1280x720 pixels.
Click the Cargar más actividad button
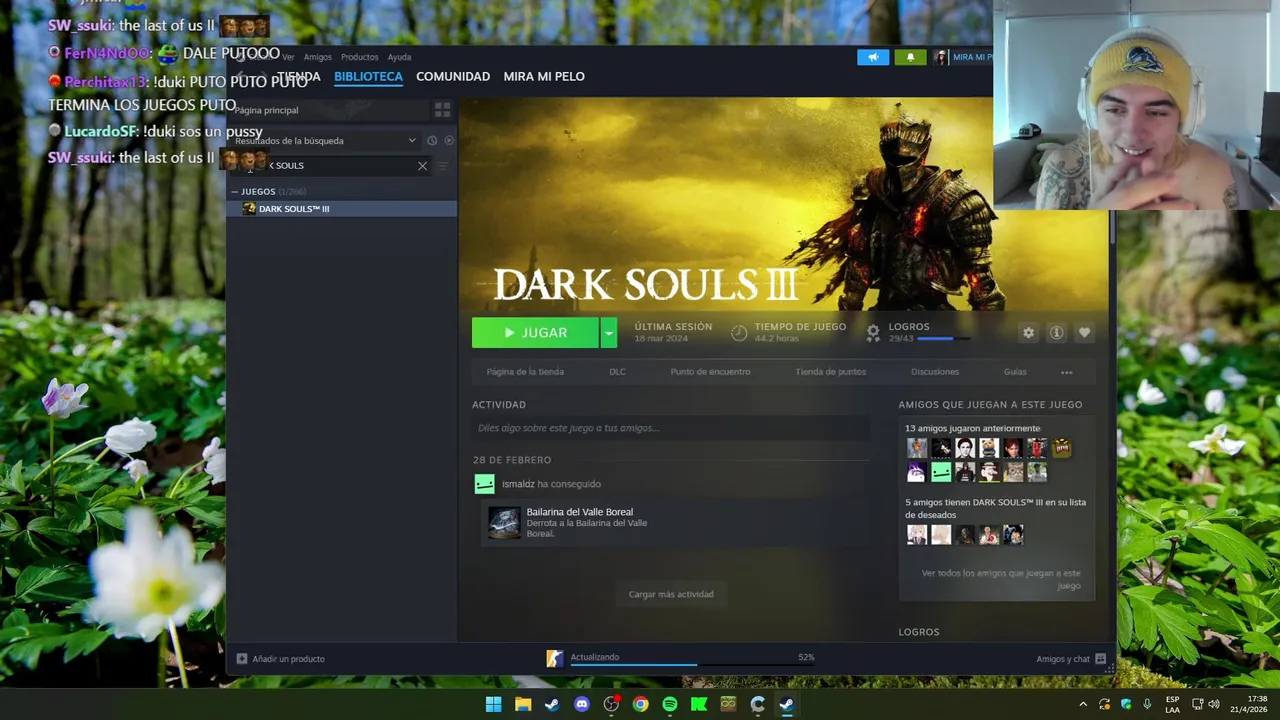[671, 594]
